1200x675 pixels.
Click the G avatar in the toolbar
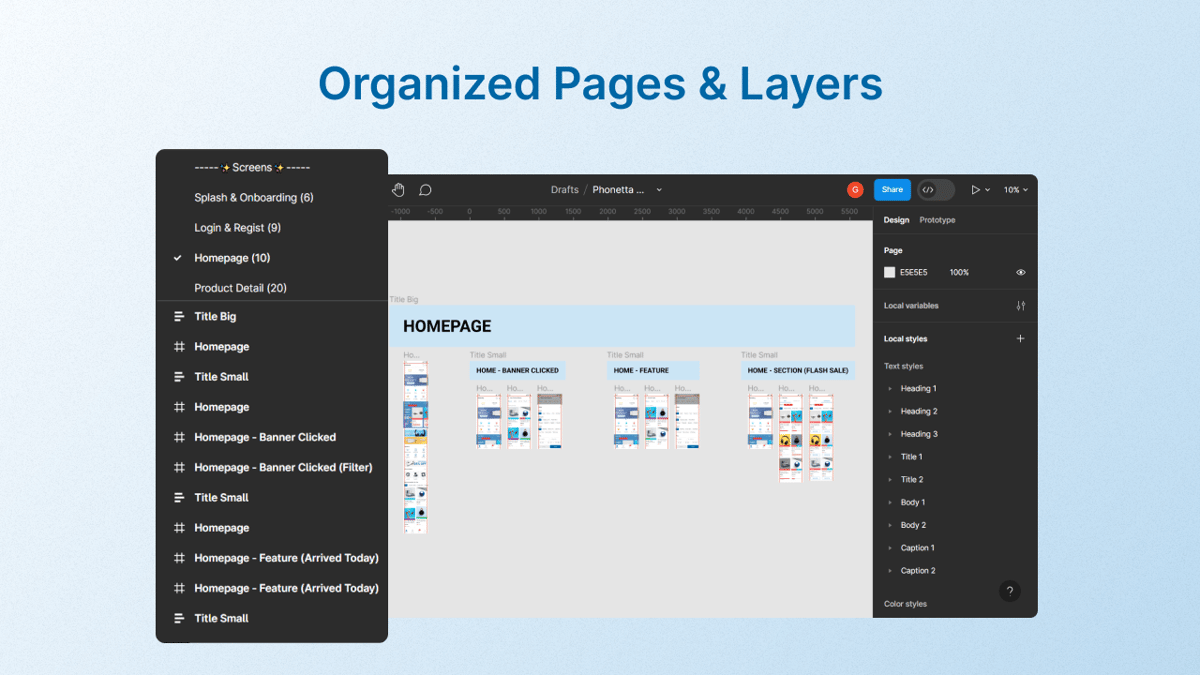855,189
